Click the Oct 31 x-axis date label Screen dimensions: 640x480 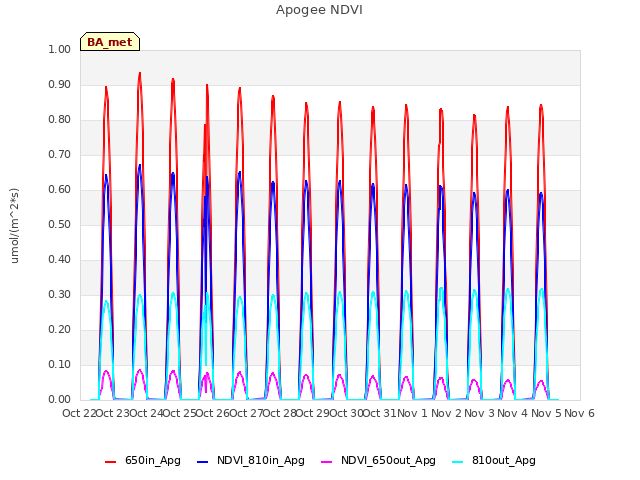[x=380, y=413]
